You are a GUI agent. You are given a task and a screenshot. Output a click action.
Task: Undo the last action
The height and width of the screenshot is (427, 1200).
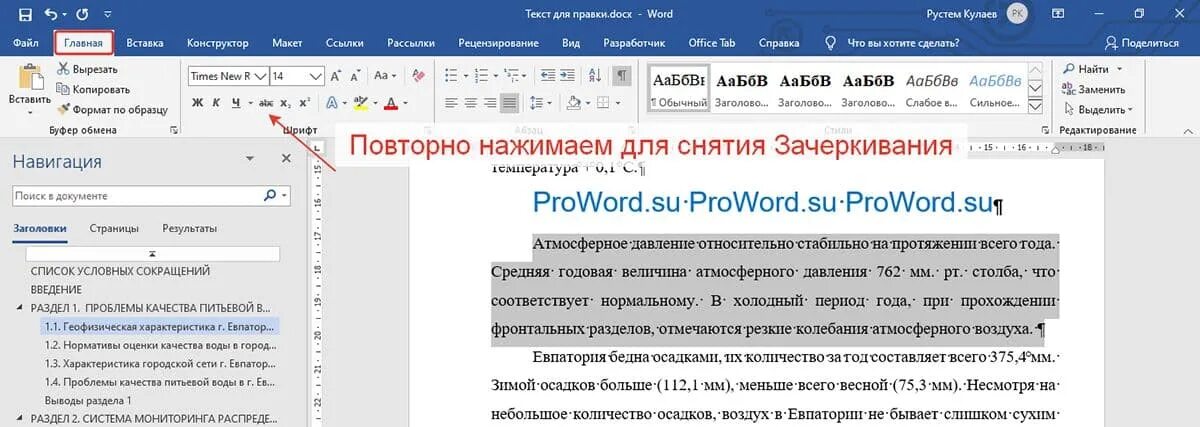pyautogui.click(x=50, y=15)
